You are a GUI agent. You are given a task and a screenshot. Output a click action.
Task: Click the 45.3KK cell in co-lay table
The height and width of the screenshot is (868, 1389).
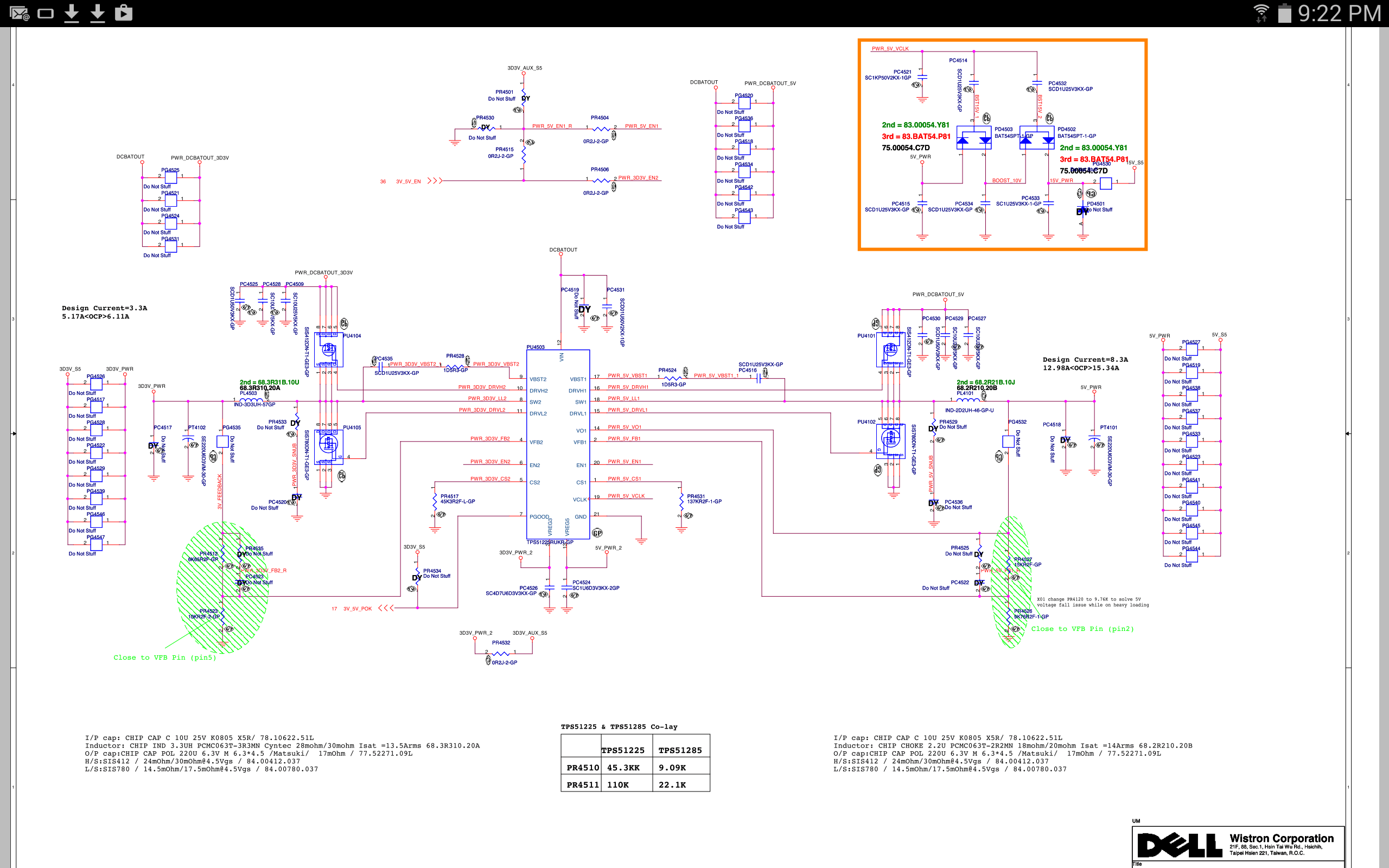click(x=623, y=768)
